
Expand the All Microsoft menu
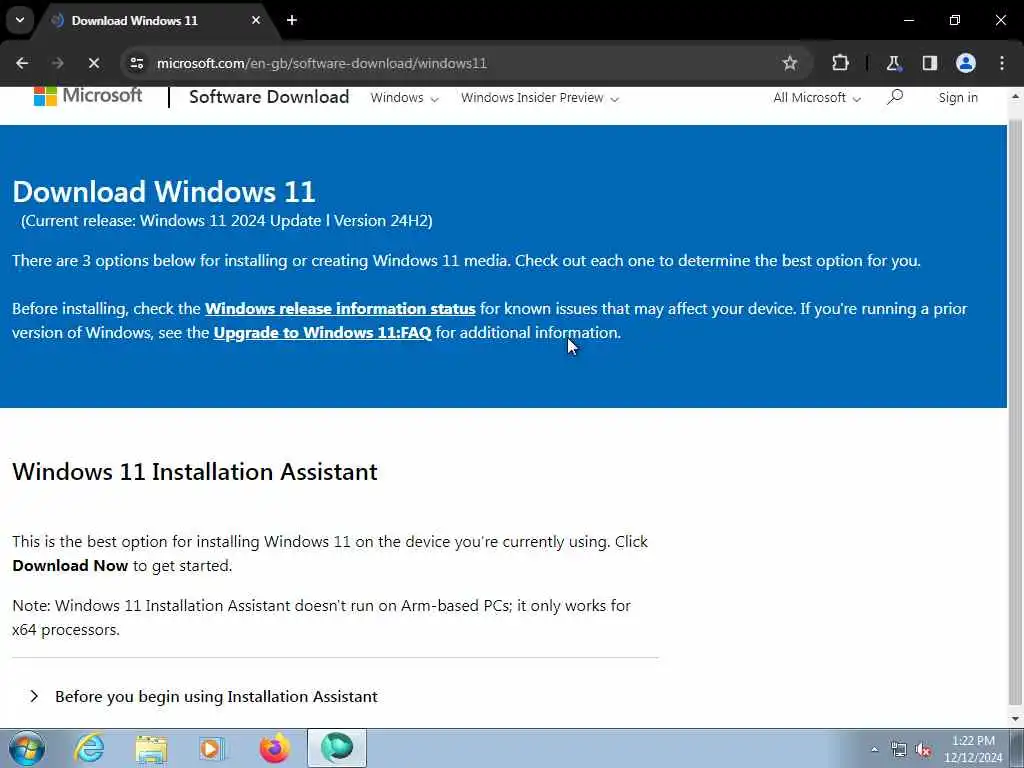pyautogui.click(x=817, y=98)
